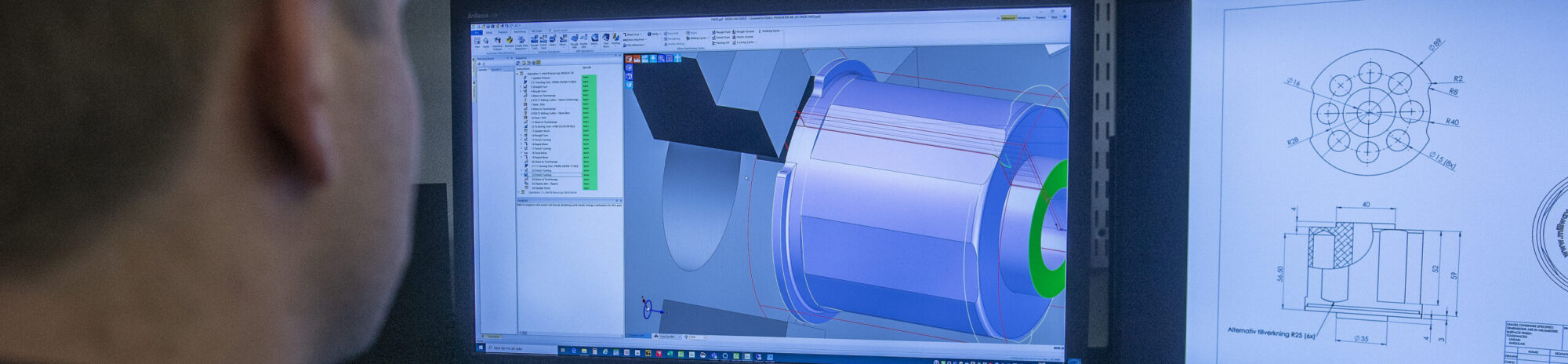Switch to the Setup ribbon tab
Screen dimensions: 1568x364
[489, 32]
